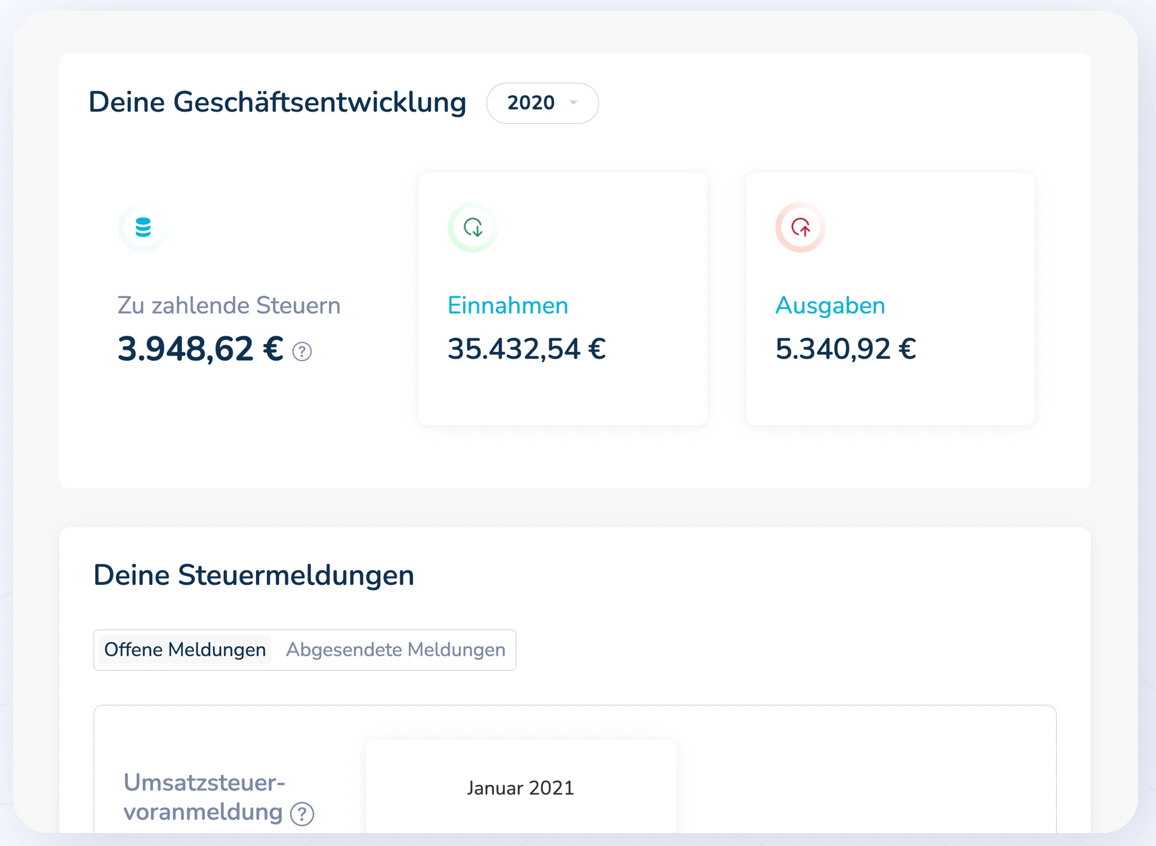Click the red Ausgaben upload-arrow icon
Viewport: 1156px width, 846px height.
[800, 228]
